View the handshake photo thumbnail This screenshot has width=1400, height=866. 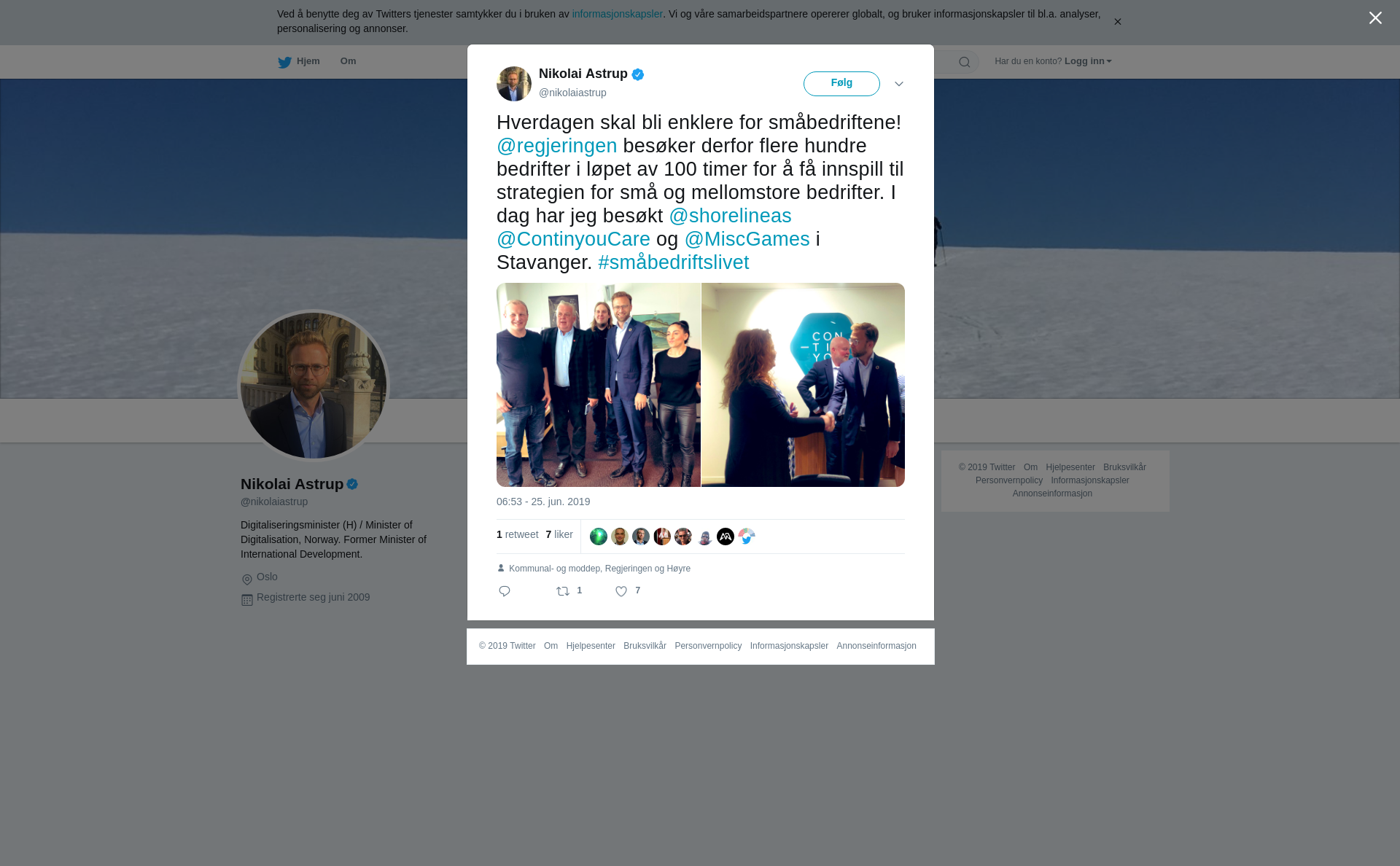(803, 385)
